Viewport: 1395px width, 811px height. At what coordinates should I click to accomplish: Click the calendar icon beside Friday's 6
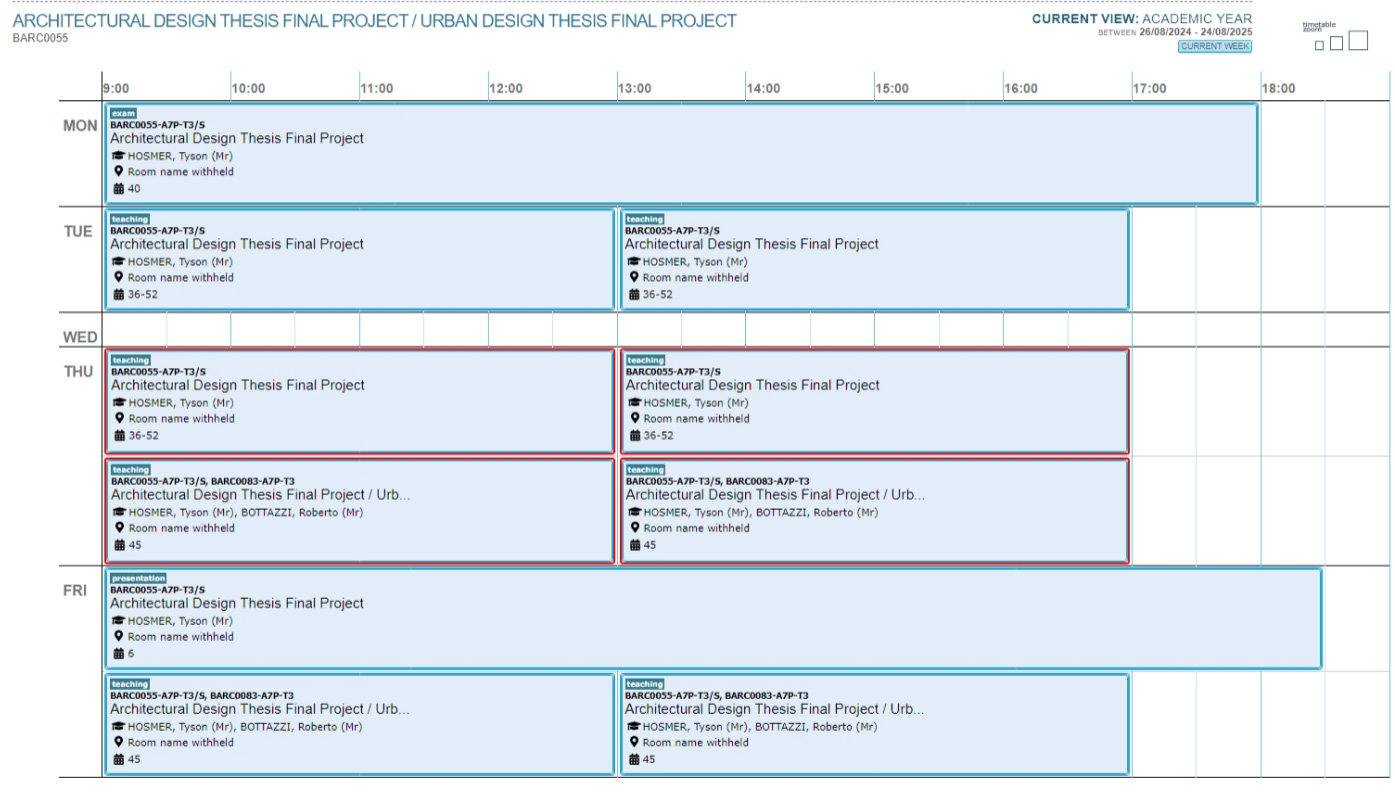118,653
